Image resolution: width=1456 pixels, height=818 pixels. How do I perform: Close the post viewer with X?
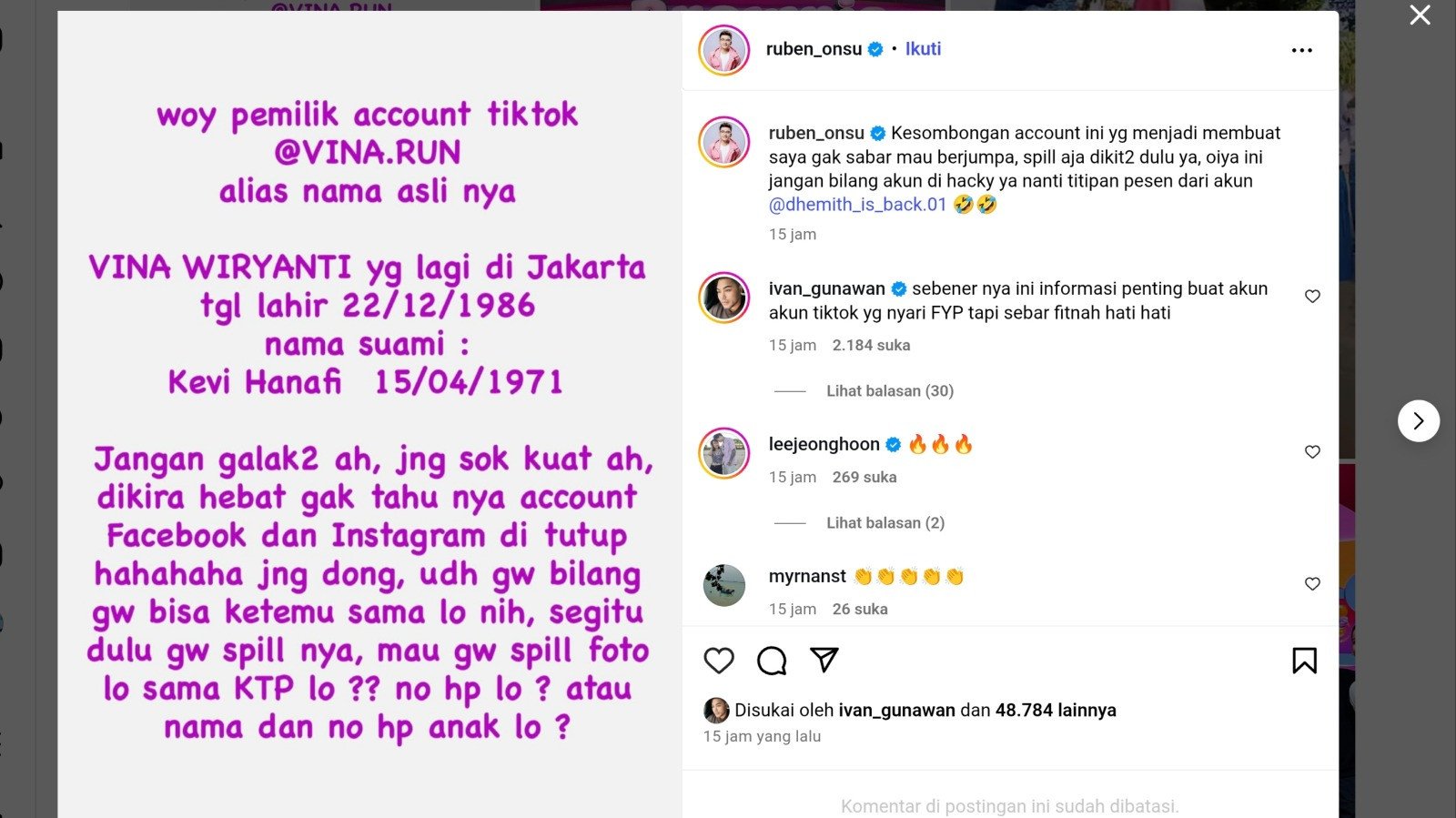point(1420,15)
